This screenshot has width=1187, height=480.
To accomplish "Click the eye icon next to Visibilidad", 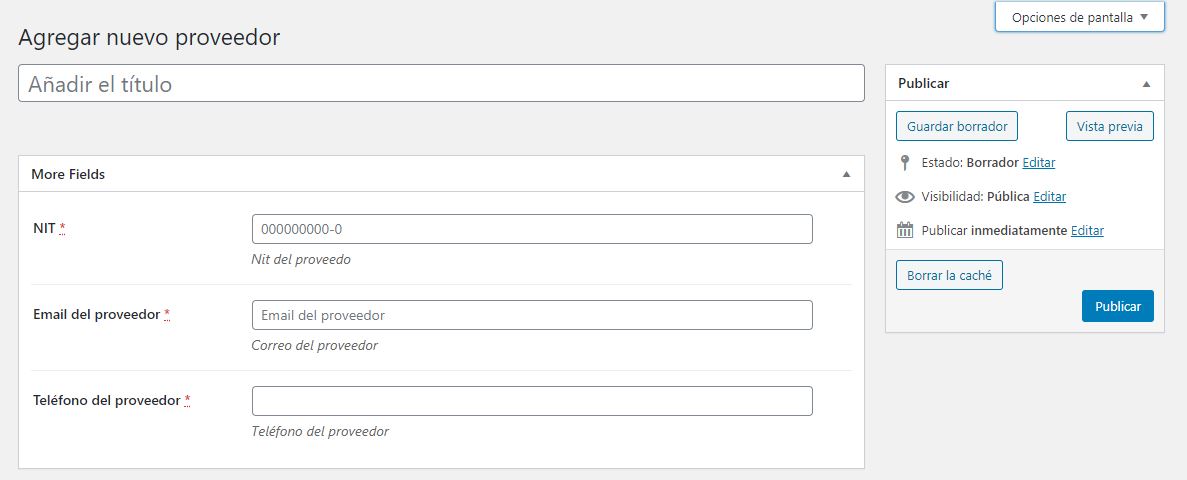I will point(905,197).
